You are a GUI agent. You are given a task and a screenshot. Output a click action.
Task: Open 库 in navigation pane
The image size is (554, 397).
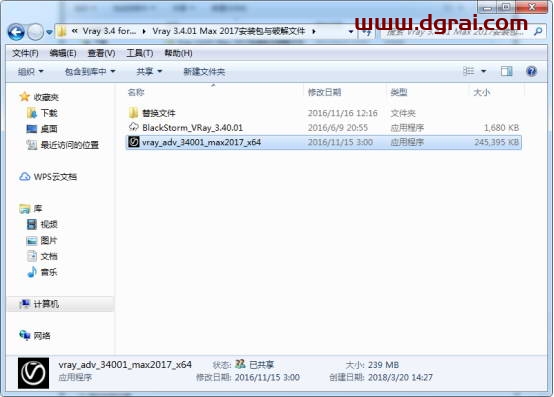pyautogui.click(x=37, y=208)
